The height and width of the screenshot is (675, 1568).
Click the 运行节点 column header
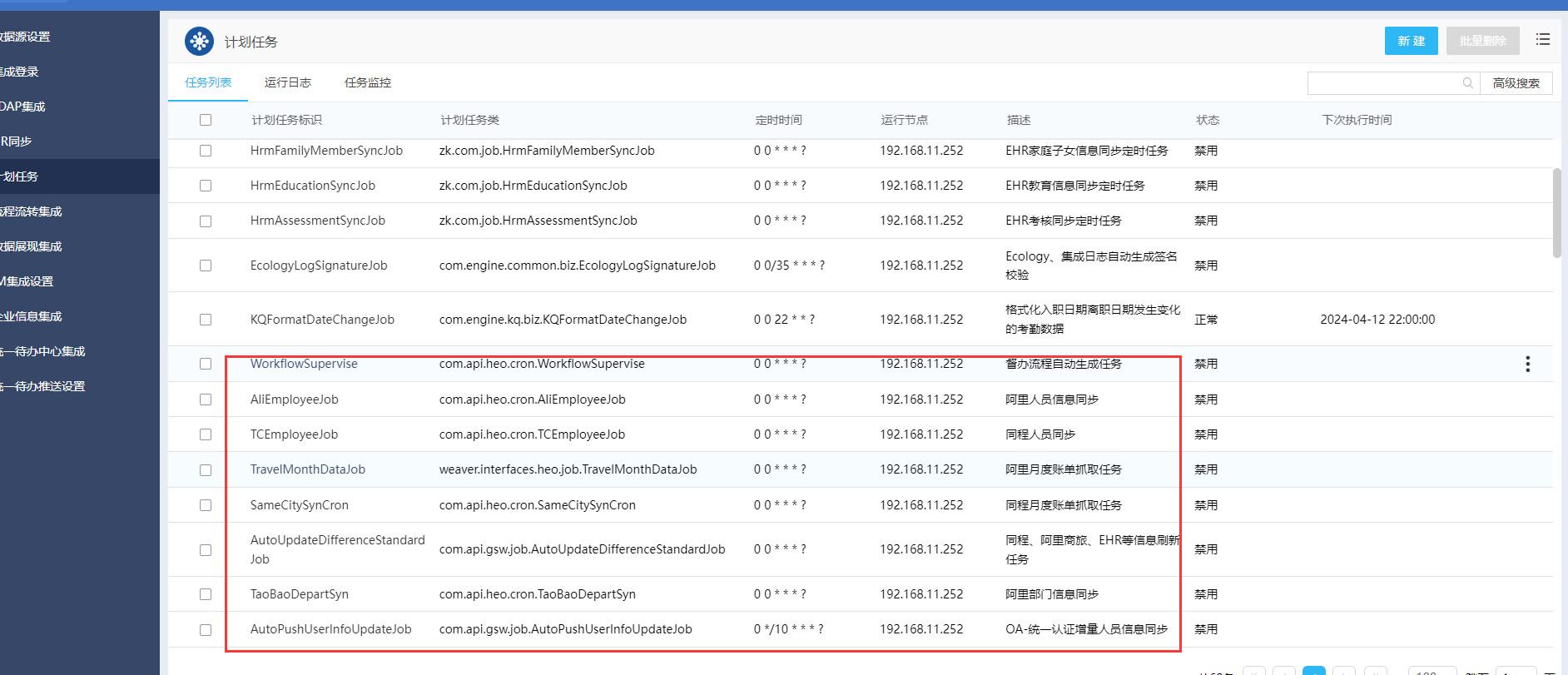[904, 120]
